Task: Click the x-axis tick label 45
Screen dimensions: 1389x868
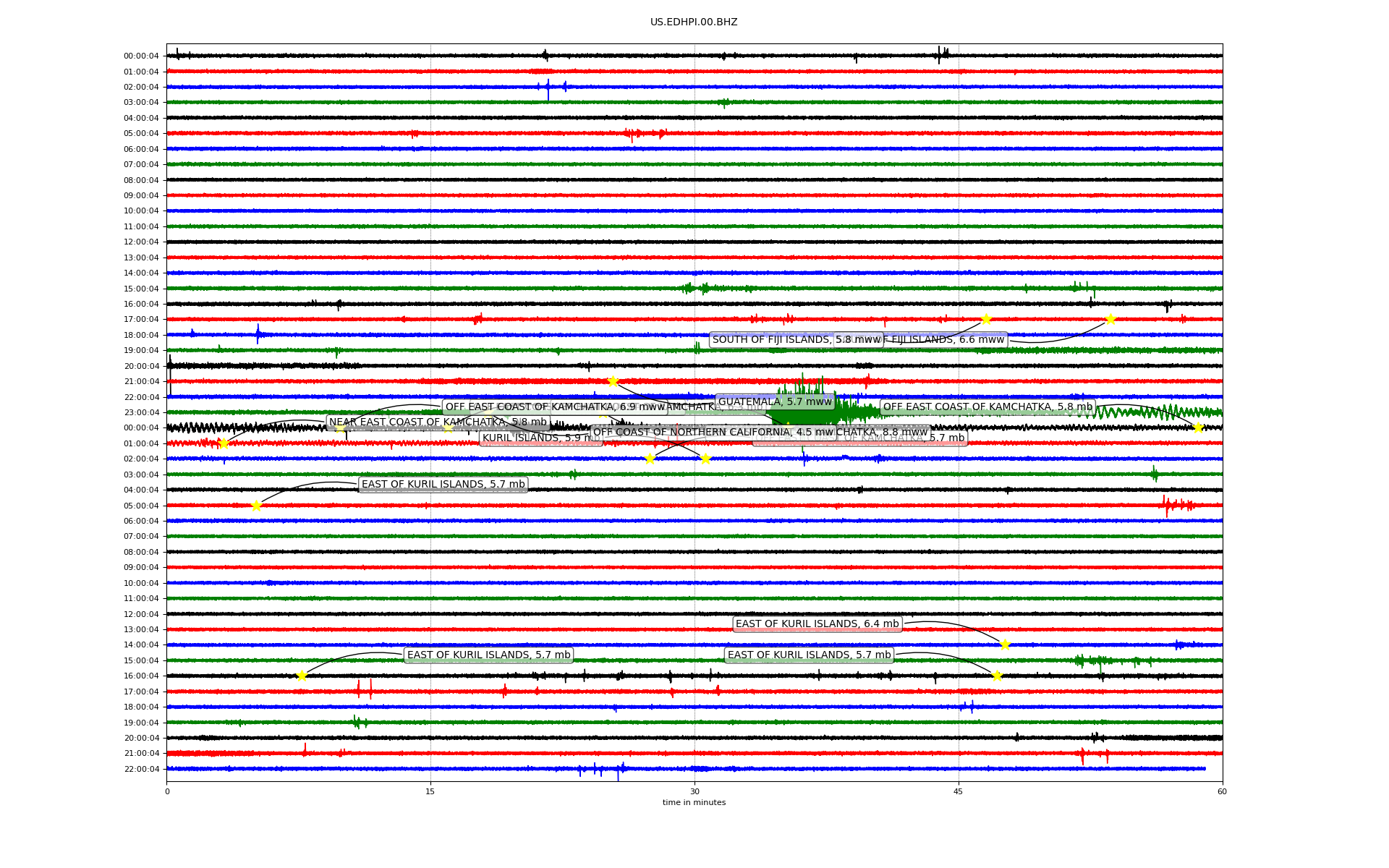Action: [959, 791]
